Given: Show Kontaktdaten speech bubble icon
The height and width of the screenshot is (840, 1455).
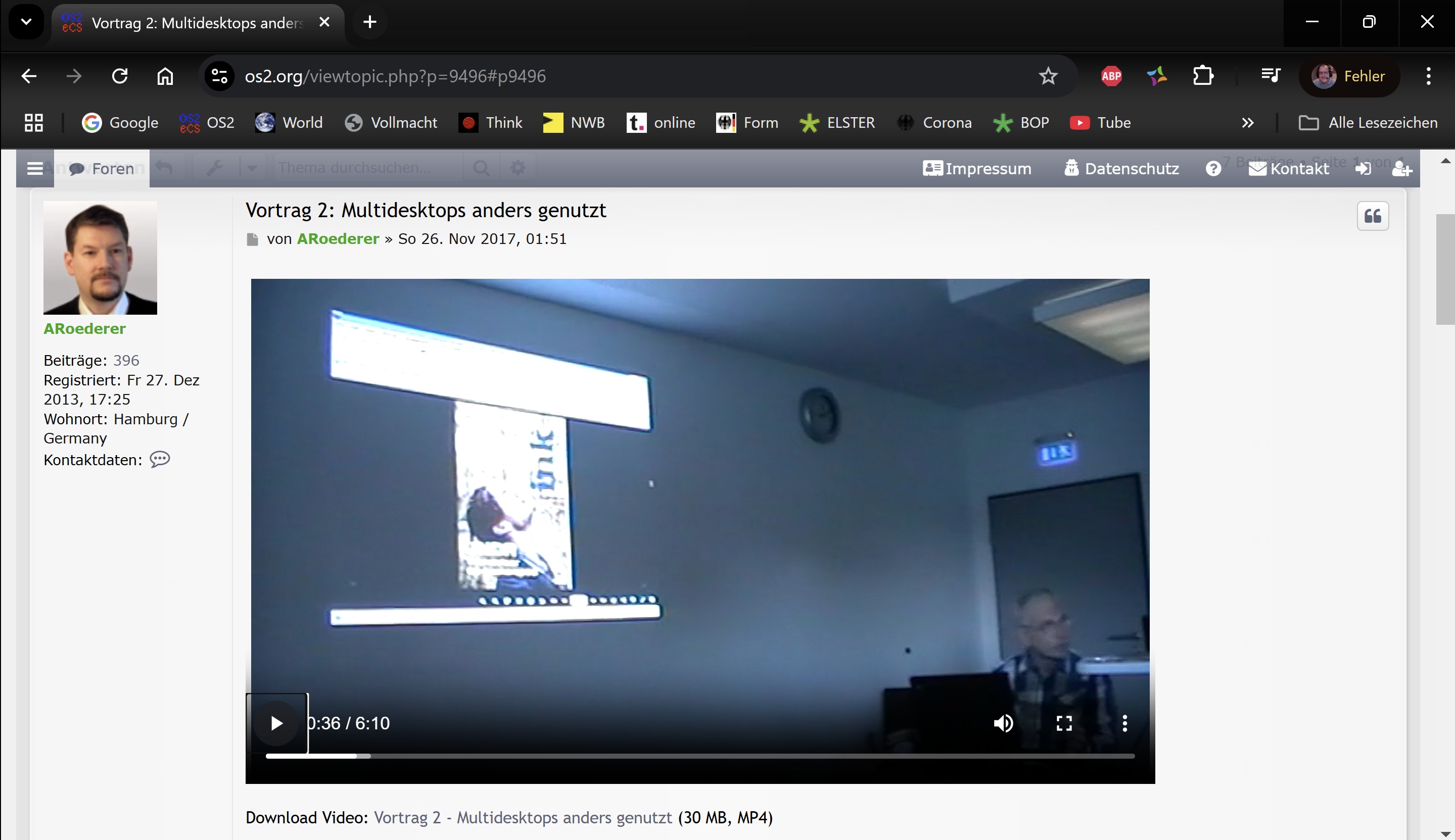Looking at the screenshot, I should click(x=160, y=460).
